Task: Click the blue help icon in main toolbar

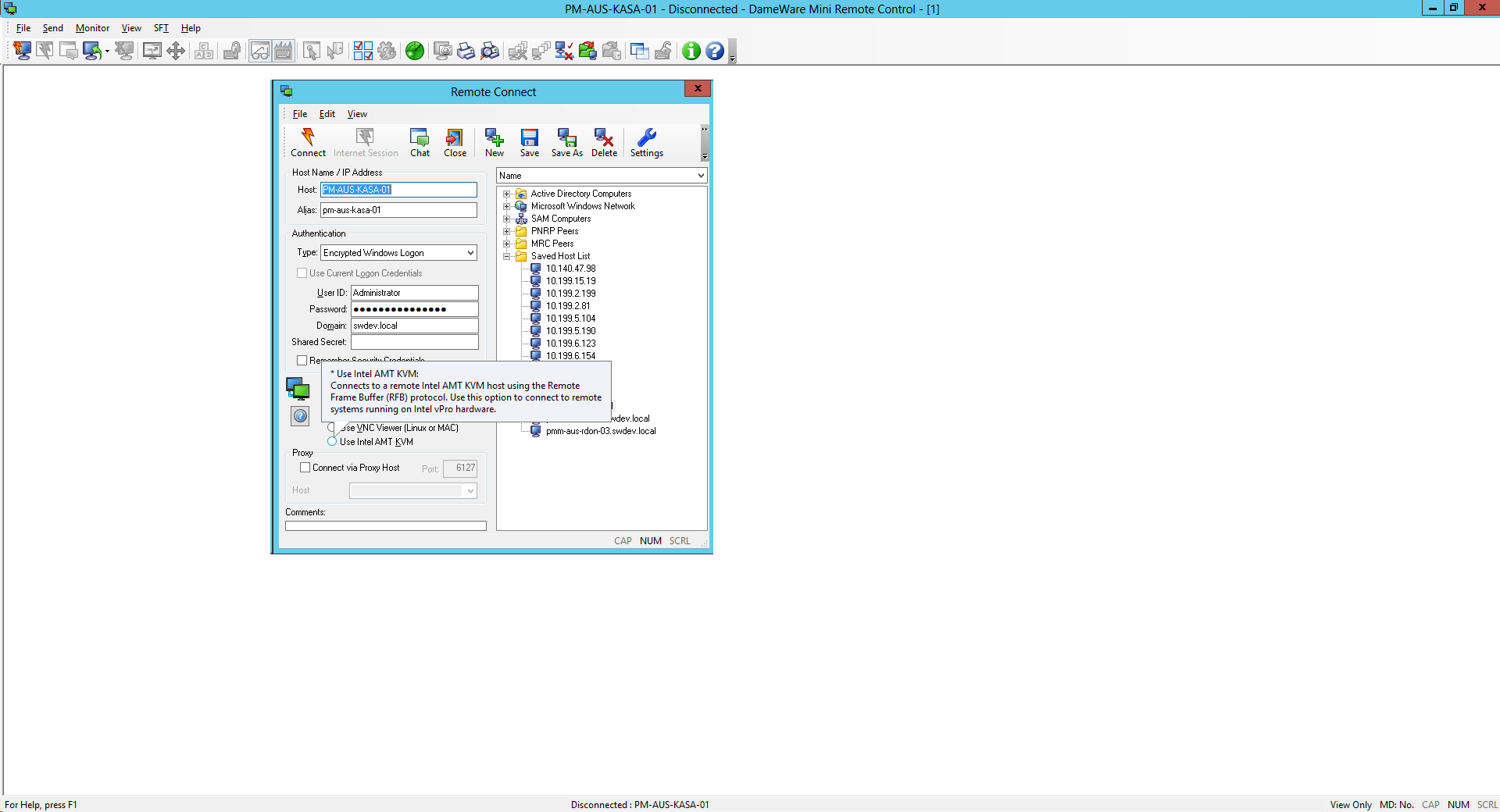Action: point(715,51)
